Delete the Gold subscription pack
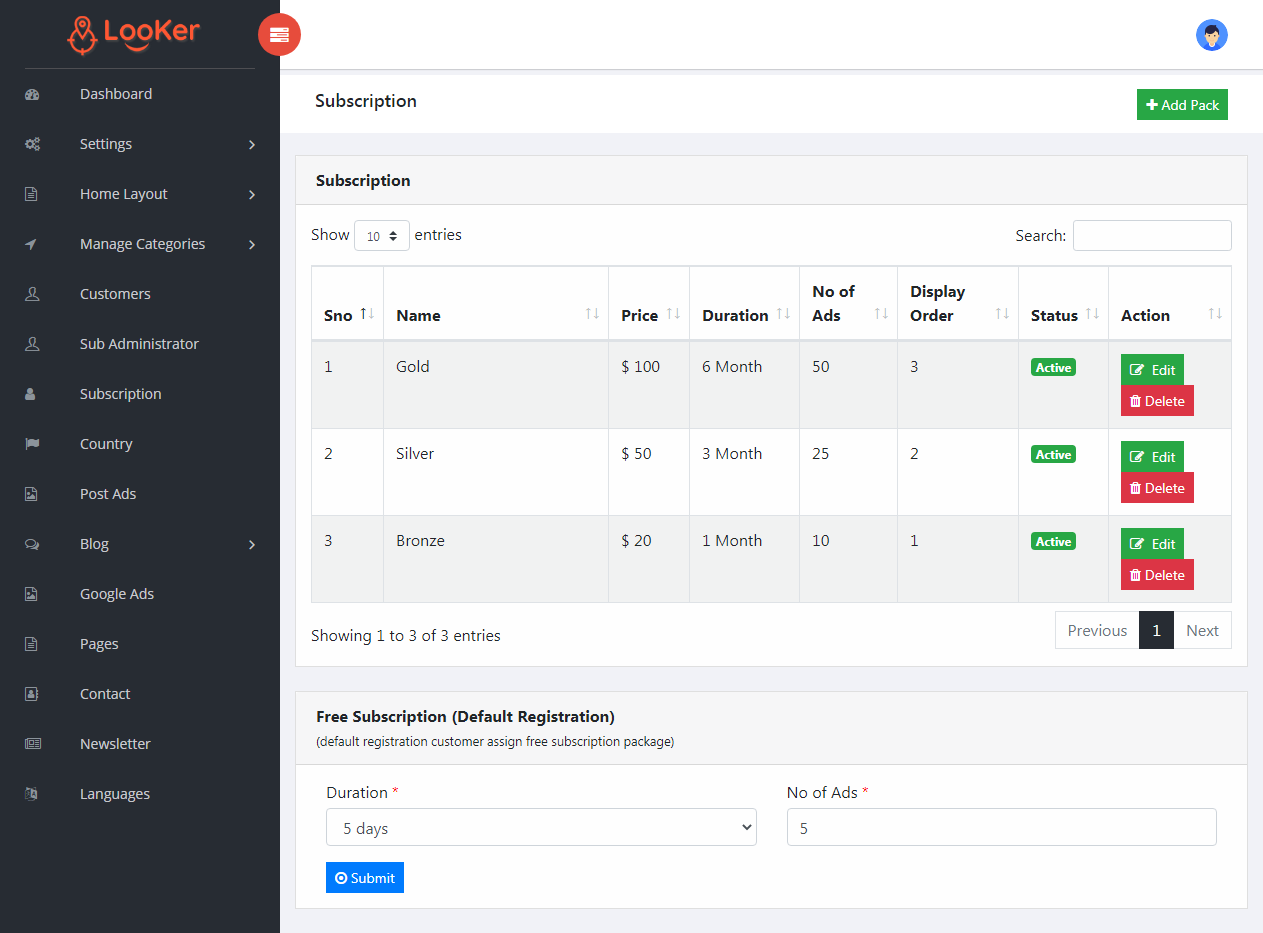Image resolution: width=1263 pixels, height=933 pixels. (1157, 401)
